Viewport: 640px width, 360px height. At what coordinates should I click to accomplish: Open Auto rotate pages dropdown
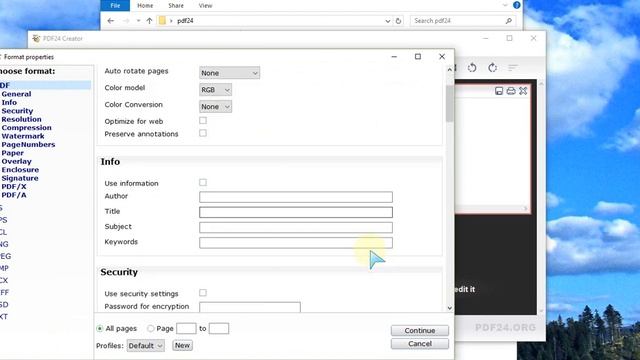tap(229, 73)
